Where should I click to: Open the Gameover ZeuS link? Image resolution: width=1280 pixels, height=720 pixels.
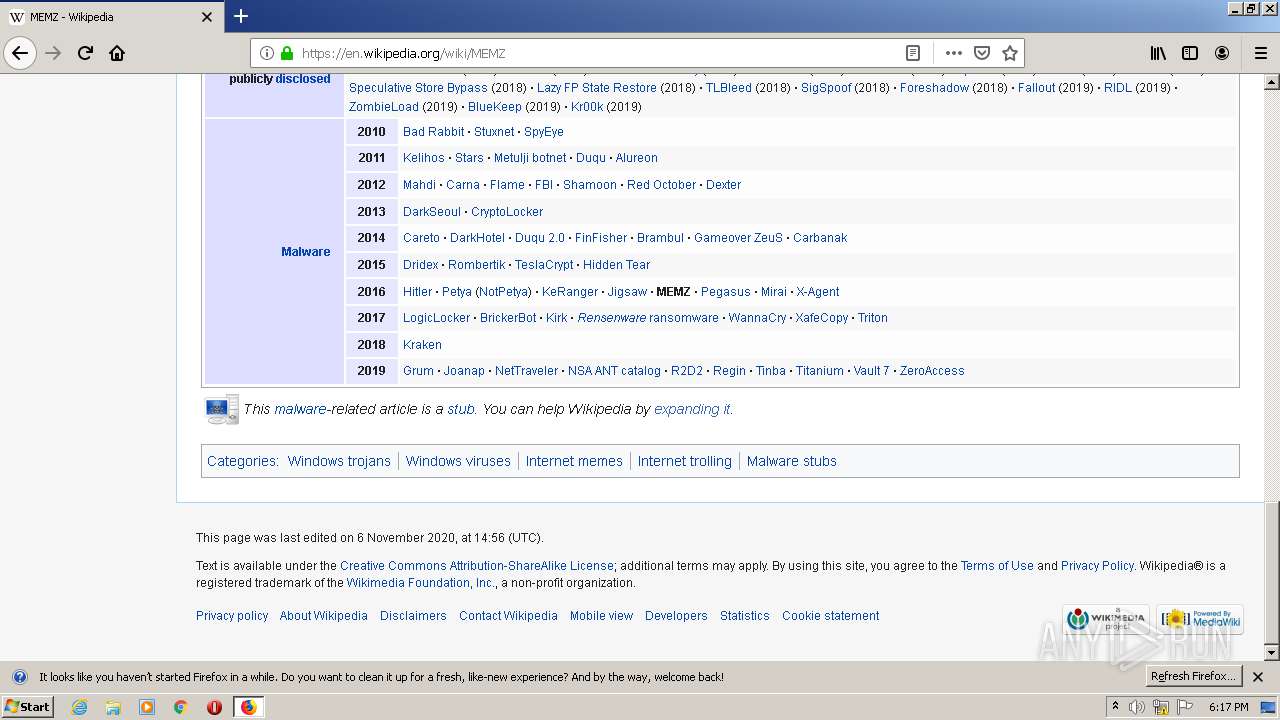point(739,238)
